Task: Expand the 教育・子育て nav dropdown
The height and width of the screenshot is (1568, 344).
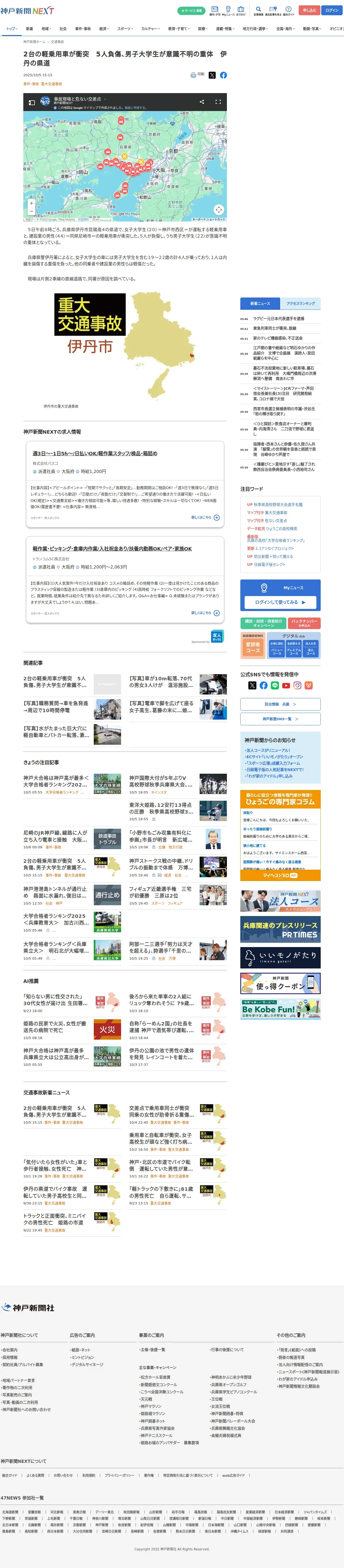Action: pyautogui.click(x=179, y=29)
